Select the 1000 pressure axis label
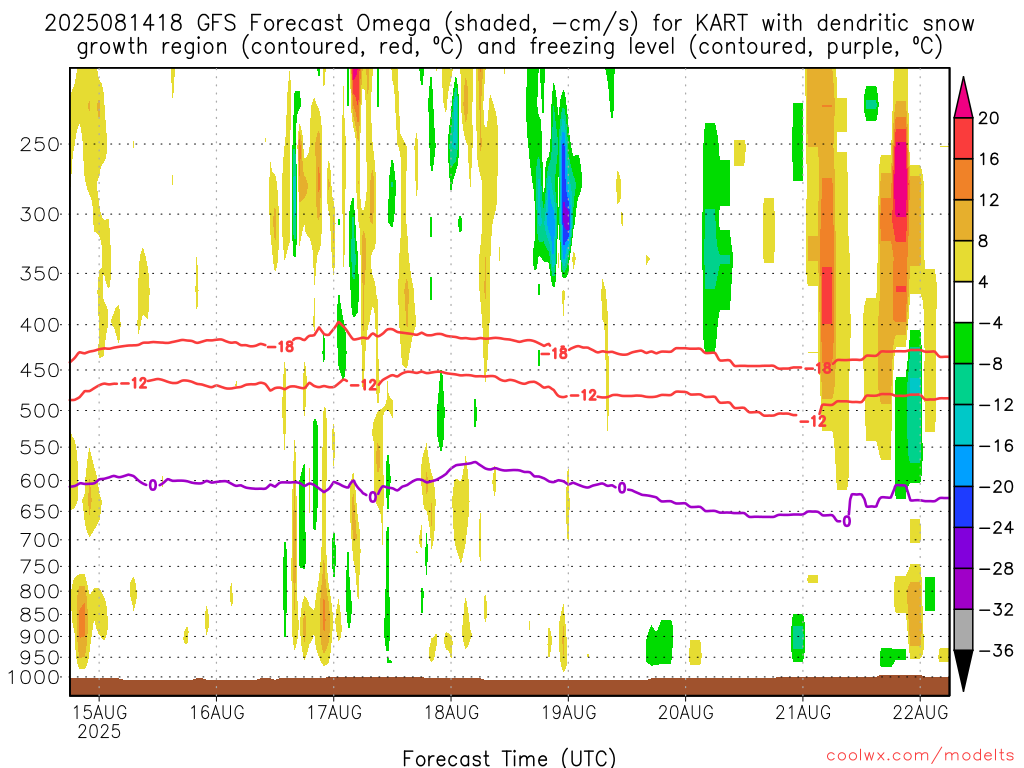 33,677
